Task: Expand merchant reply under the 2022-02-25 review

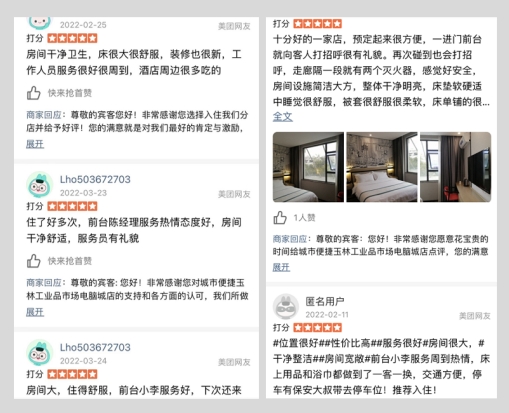Action: (35, 144)
